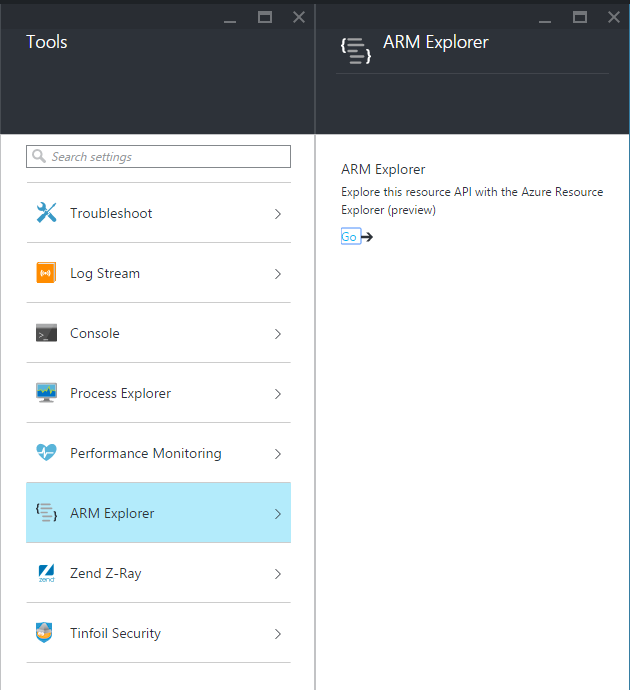Click the Troubleshoot wrench icon

[x=46, y=213]
